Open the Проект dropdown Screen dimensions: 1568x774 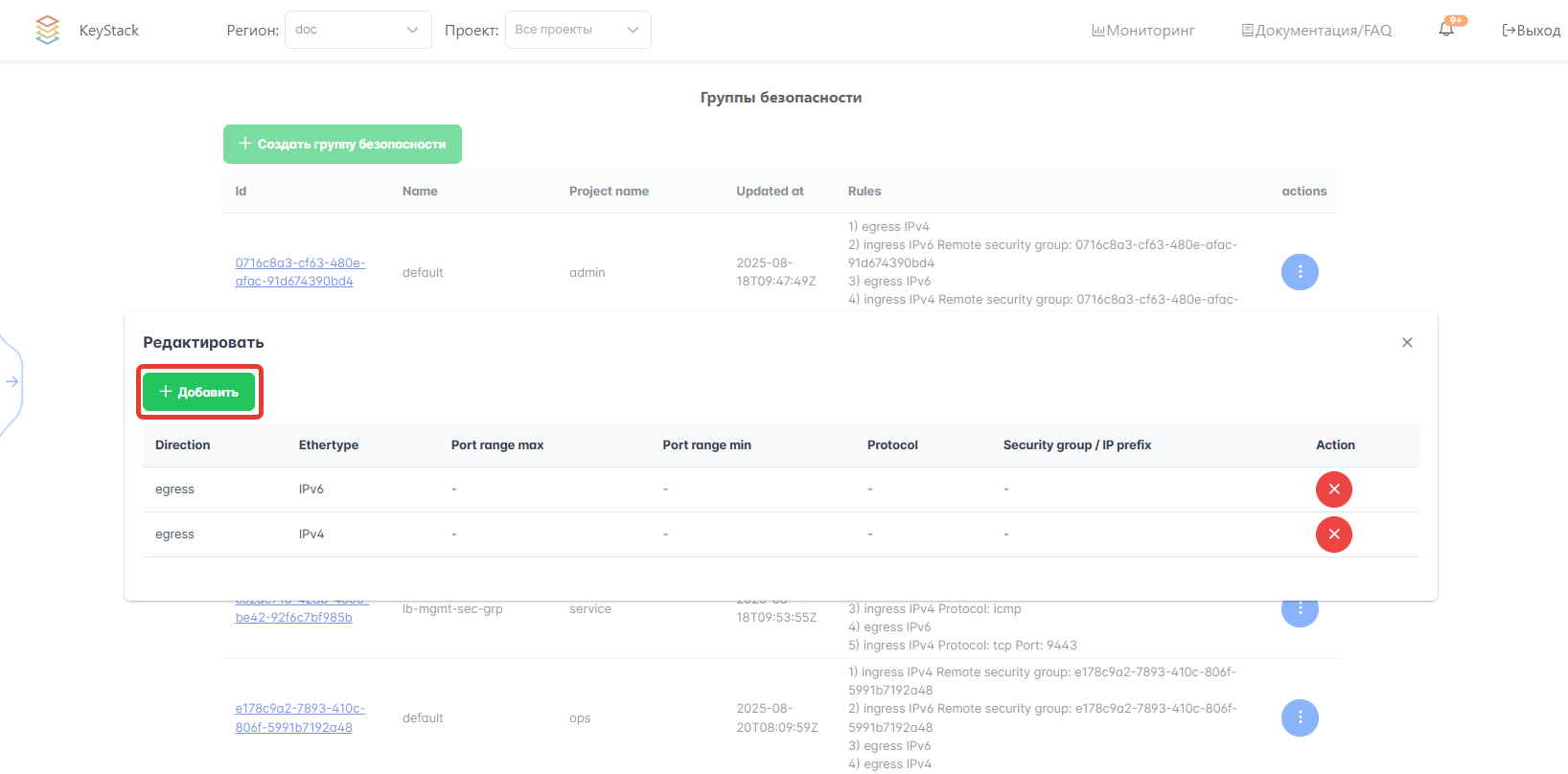[x=577, y=30]
